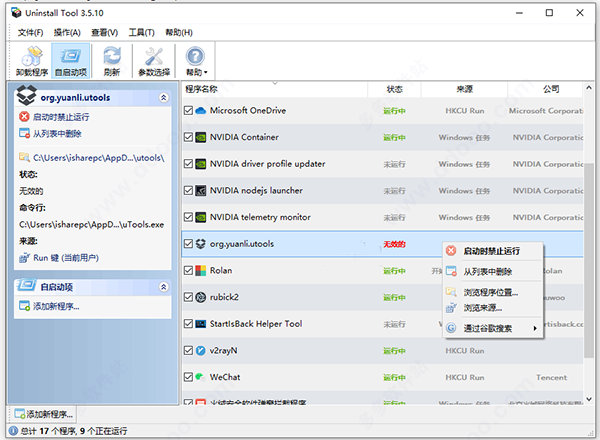Open the 操作(A) menu

[67, 33]
